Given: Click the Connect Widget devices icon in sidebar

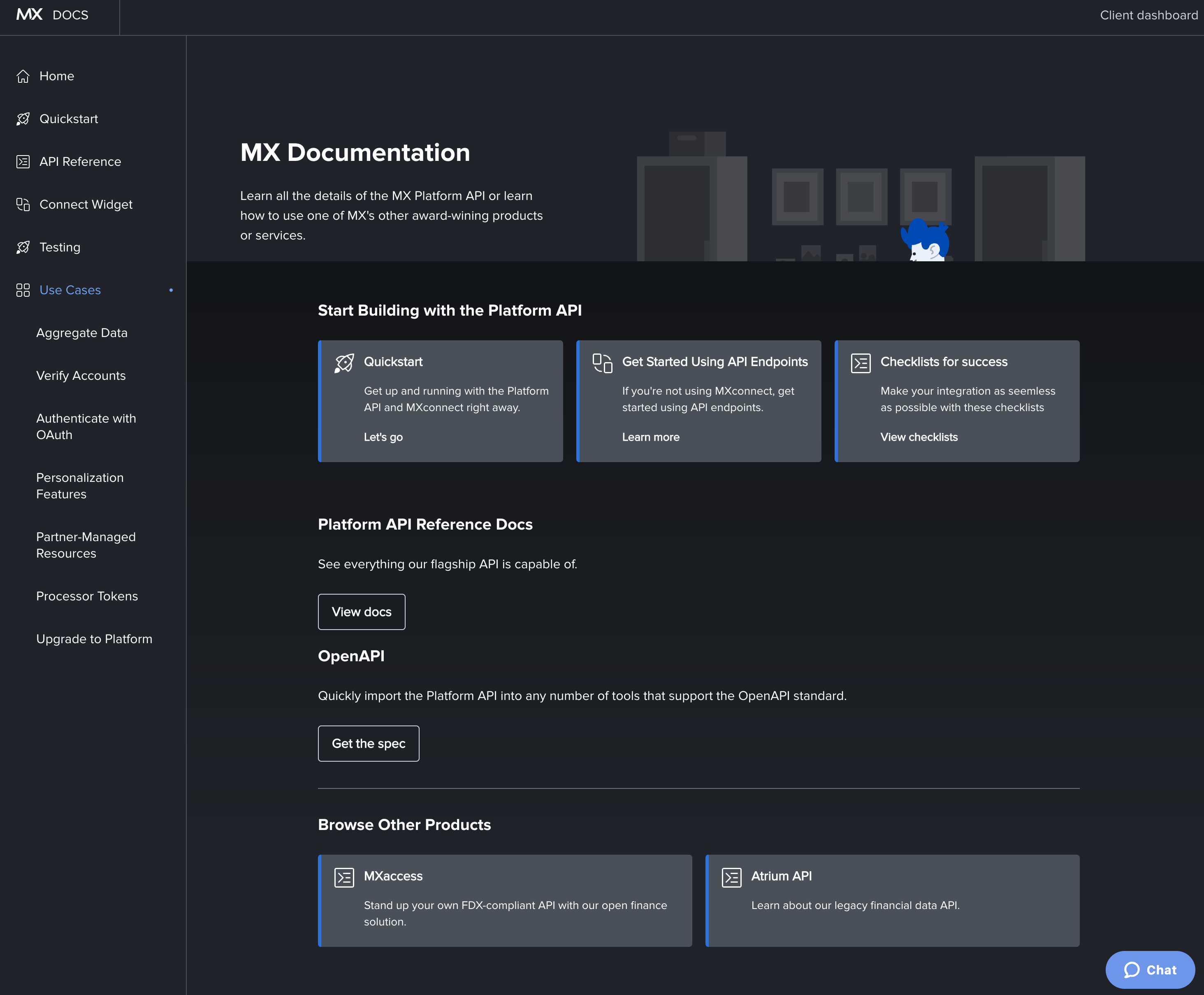Looking at the screenshot, I should click(23, 205).
